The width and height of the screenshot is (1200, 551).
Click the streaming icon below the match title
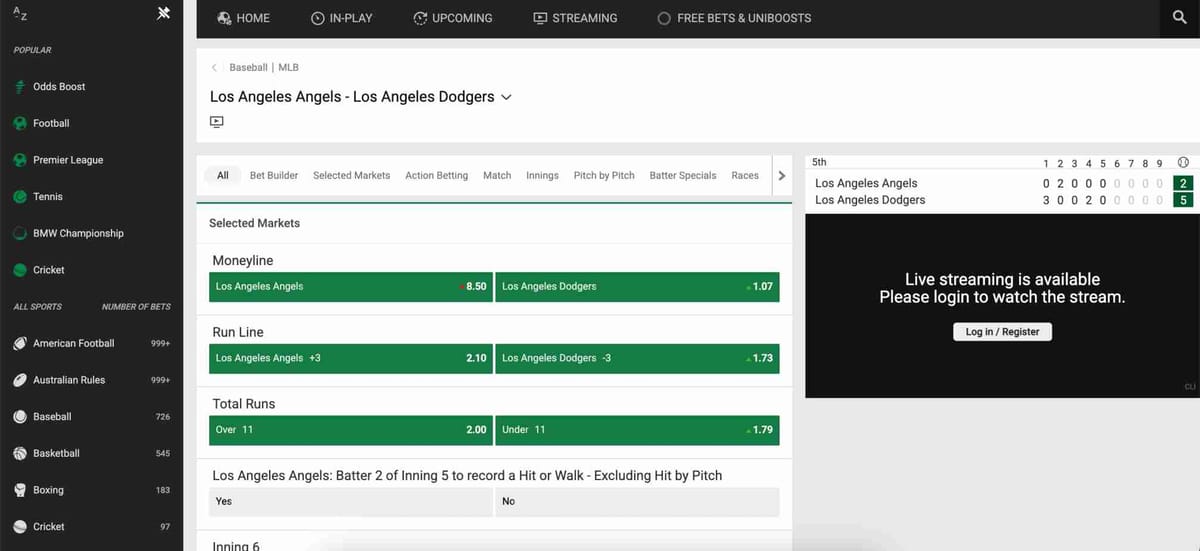point(217,122)
